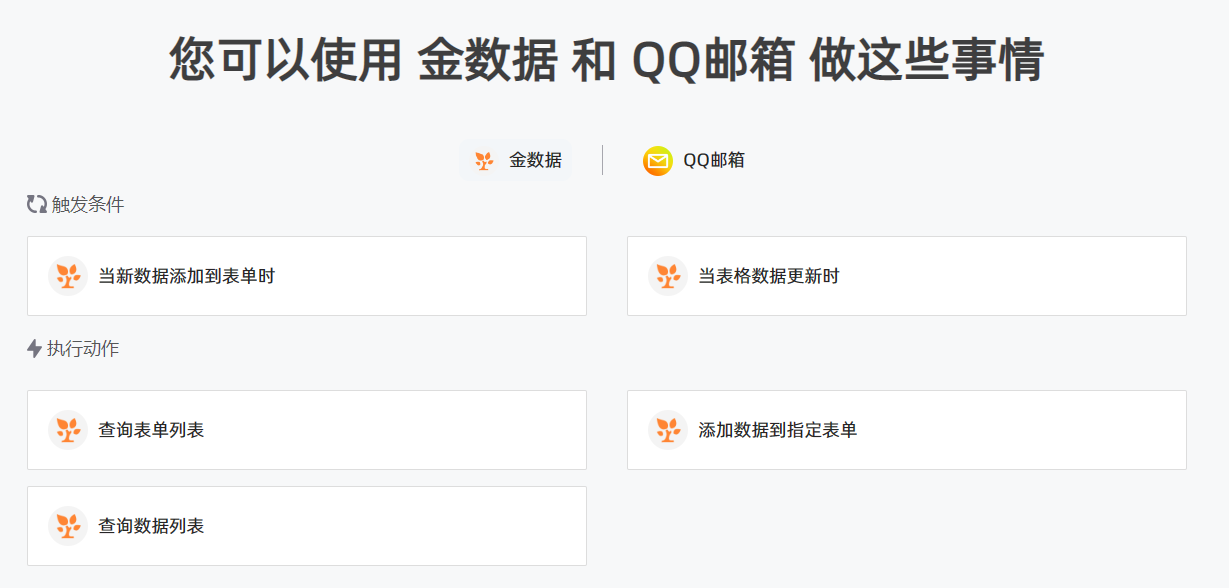Select the 查询数据列表 action text

[x=151, y=526]
